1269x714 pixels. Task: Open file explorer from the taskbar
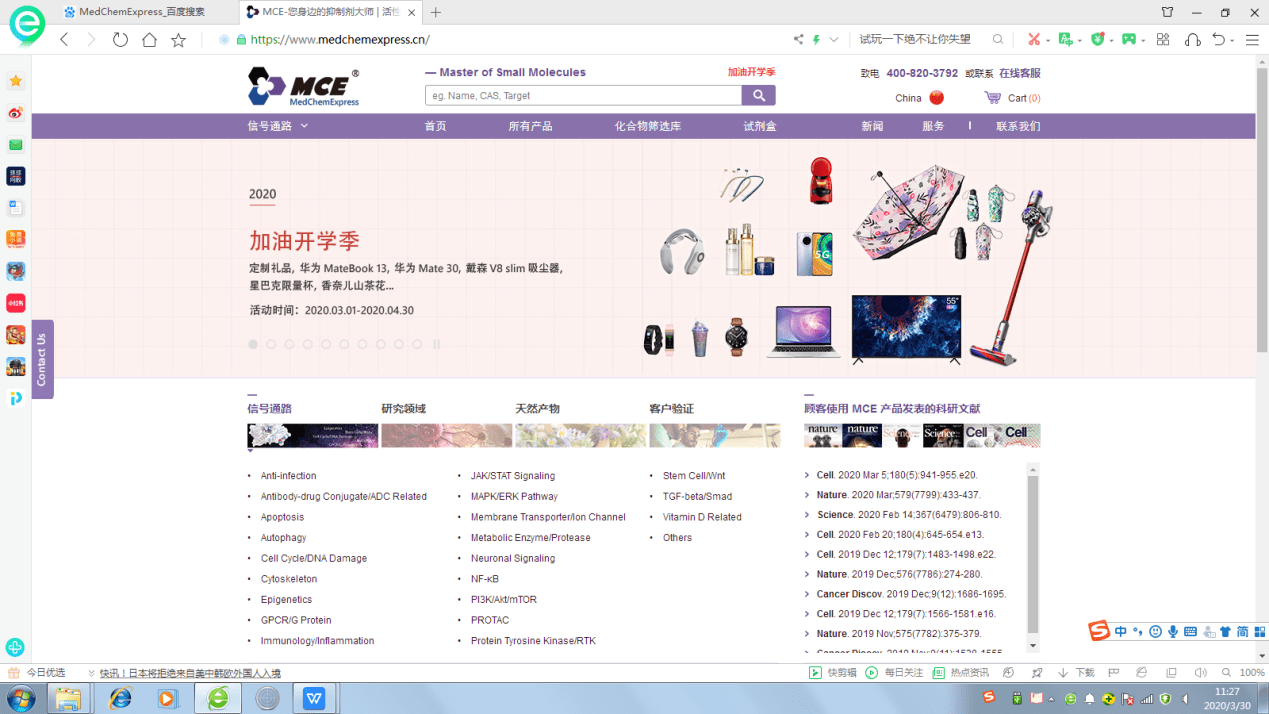click(68, 697)
